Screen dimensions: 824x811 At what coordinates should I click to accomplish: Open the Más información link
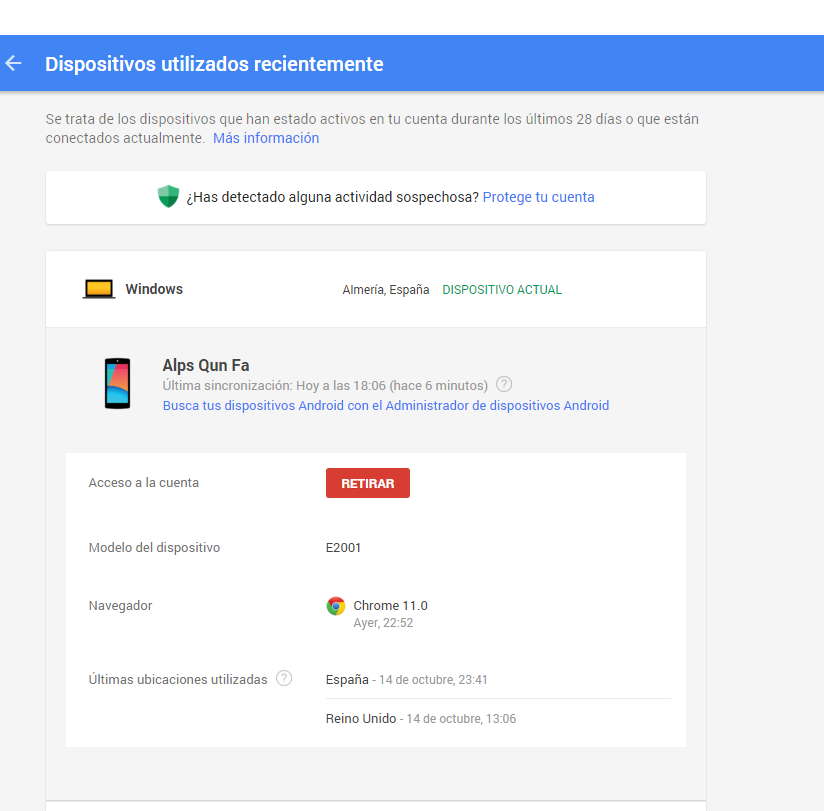click(266, 138)
